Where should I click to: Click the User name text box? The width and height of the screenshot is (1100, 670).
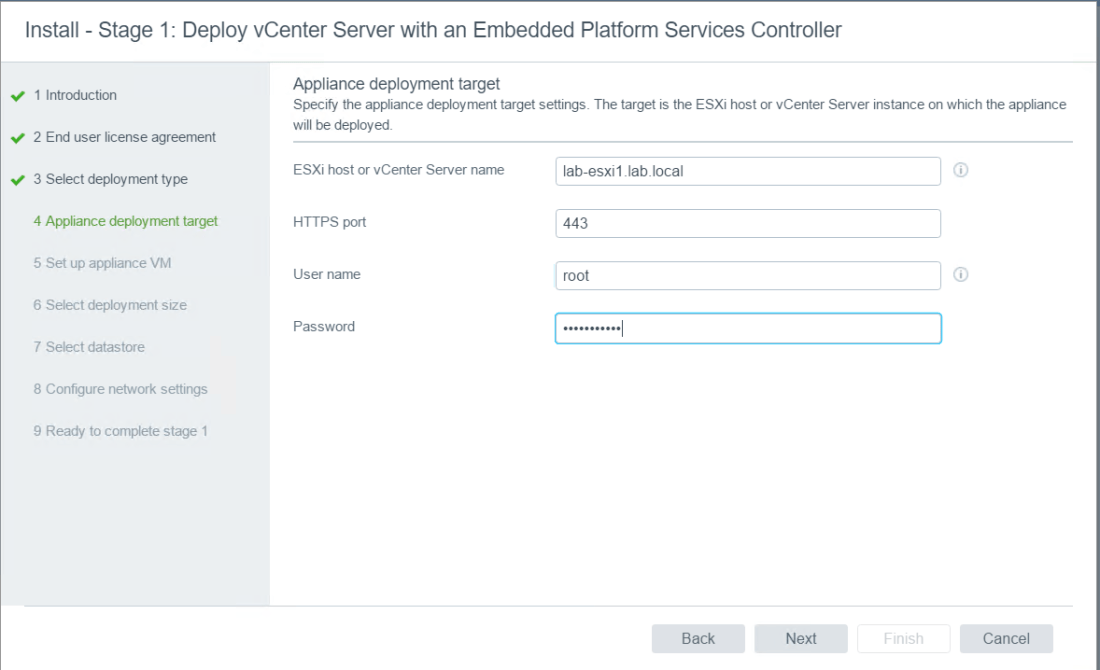[x=747, y=275]
